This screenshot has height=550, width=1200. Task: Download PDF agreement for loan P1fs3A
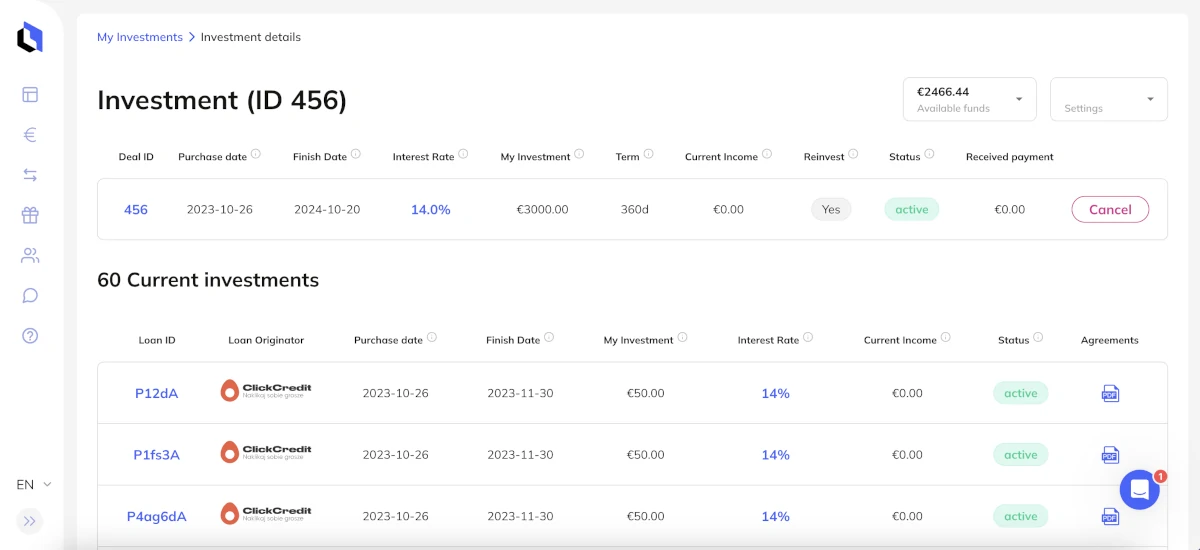[1110, 455]
